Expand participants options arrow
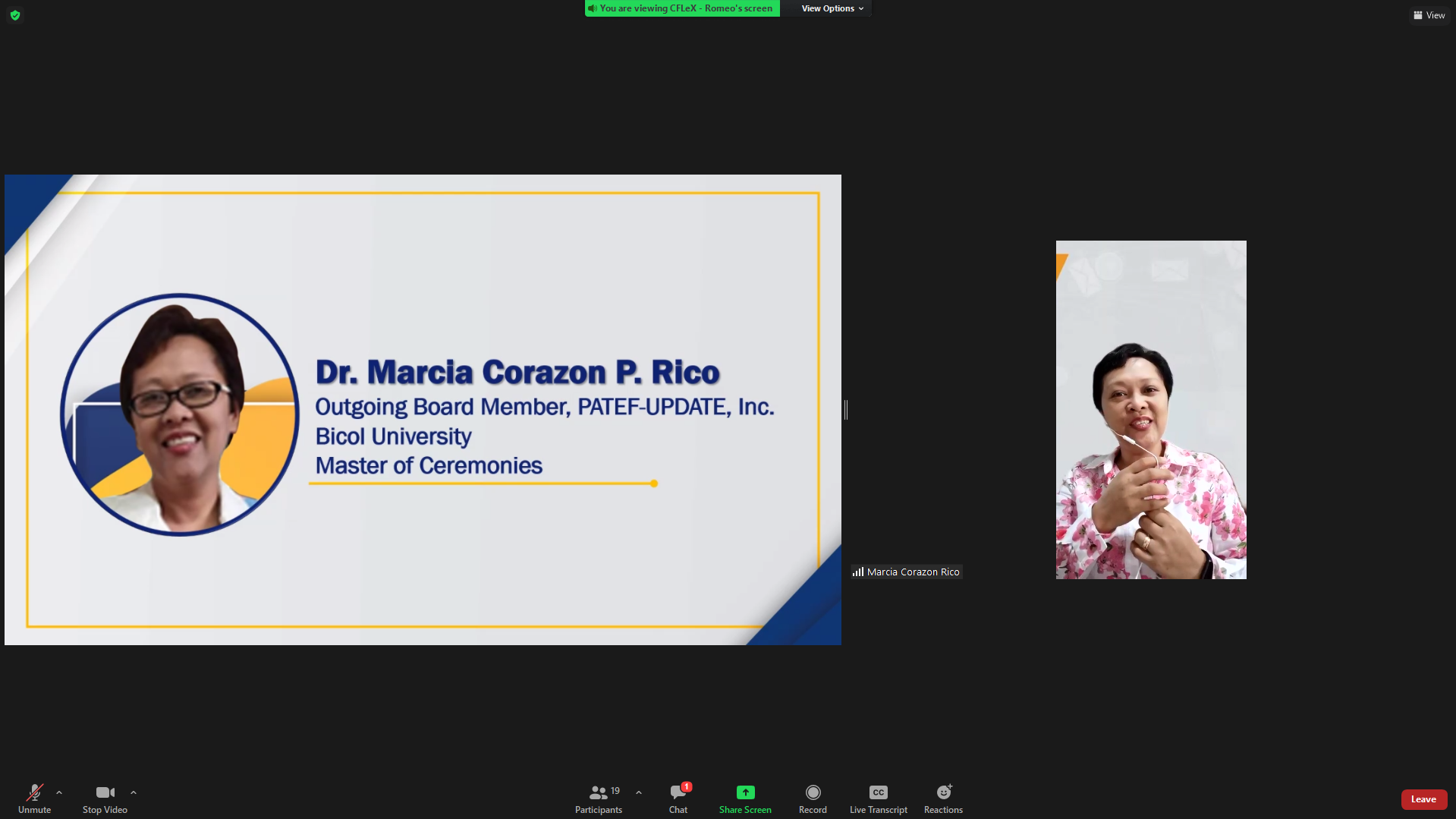The width and height of the screenshot is (1456, 819). pyautogui.click(x=639, y=792)
